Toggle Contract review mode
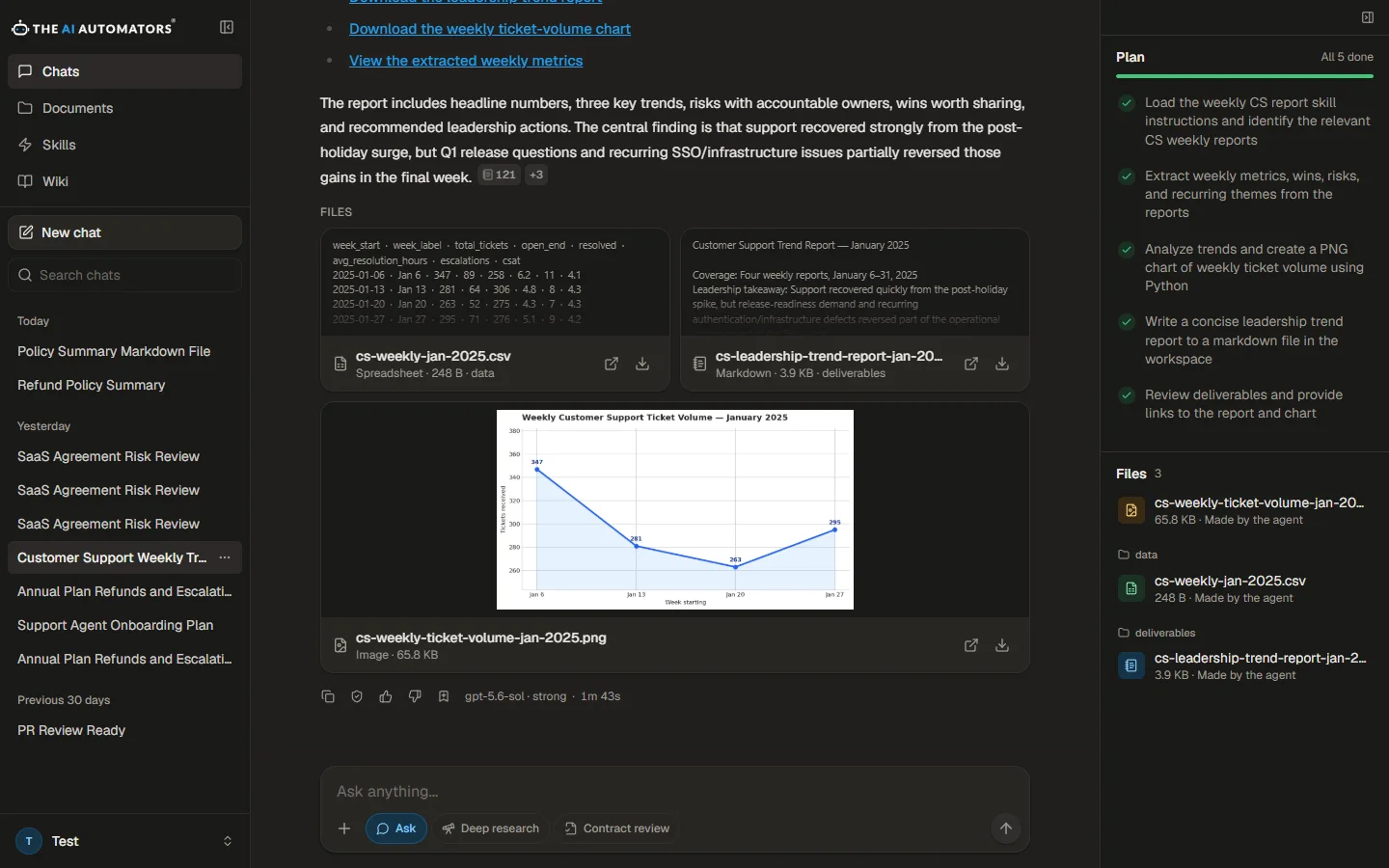 pos(617,828)
